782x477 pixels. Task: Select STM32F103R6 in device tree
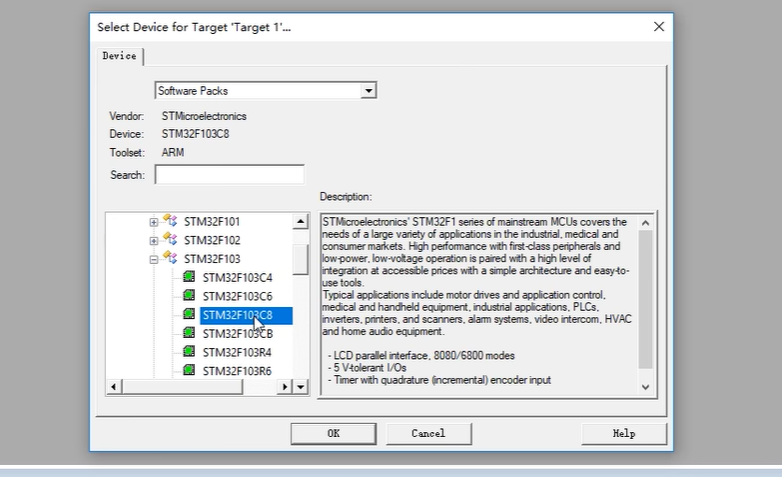237,371
